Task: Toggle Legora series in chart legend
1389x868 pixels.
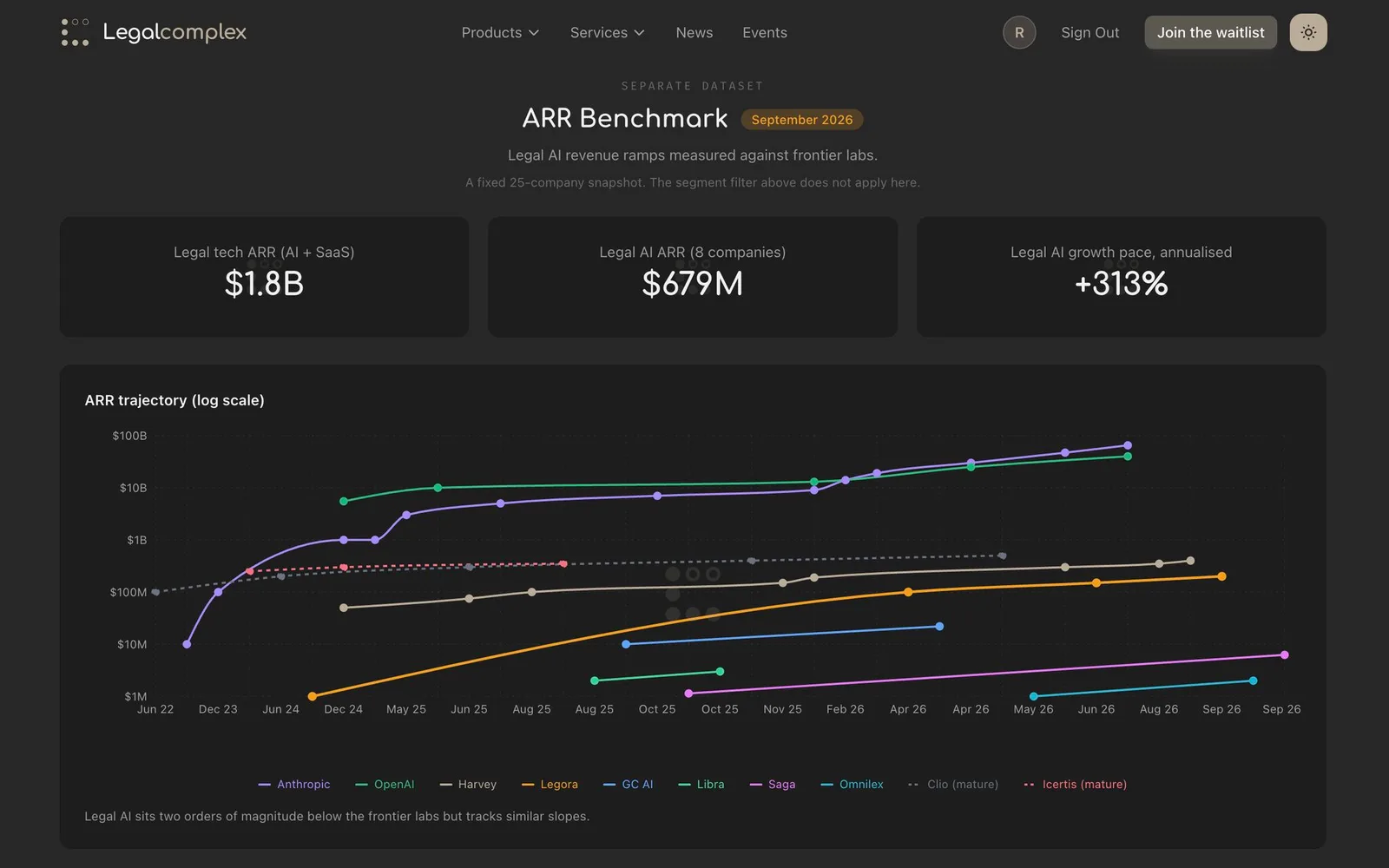Action: [x=550, y=784]
